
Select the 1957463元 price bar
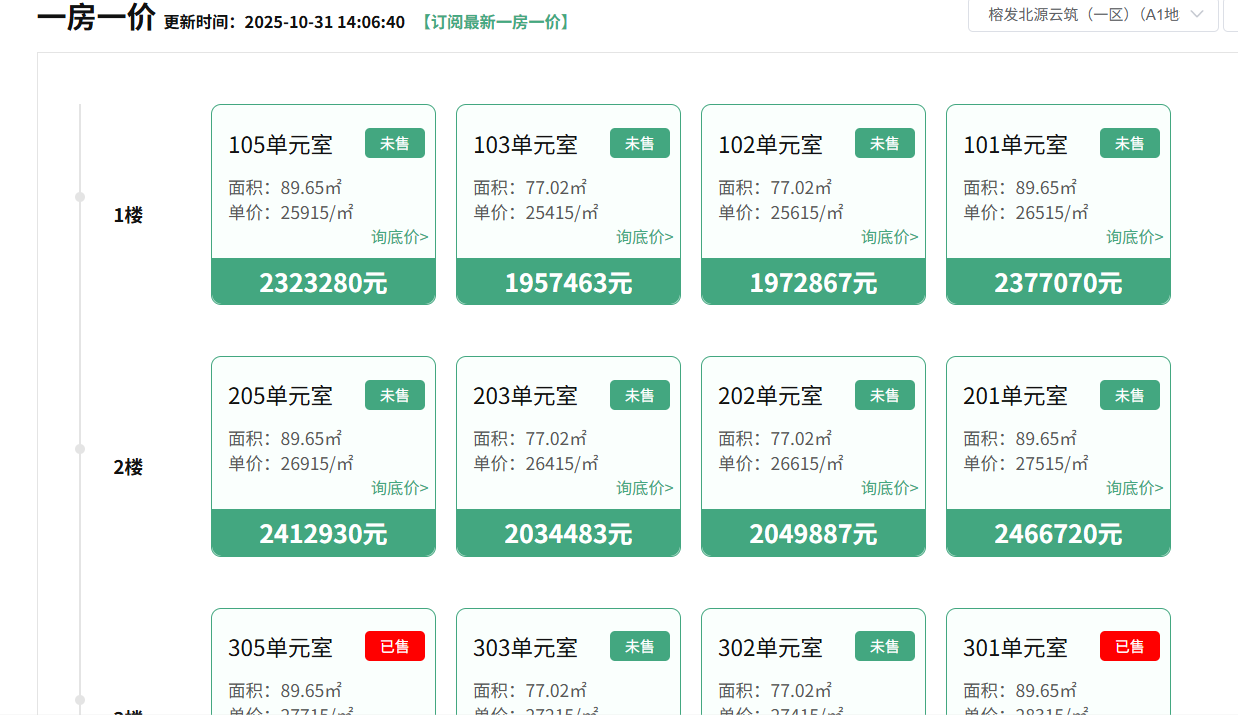coord(568,282)
